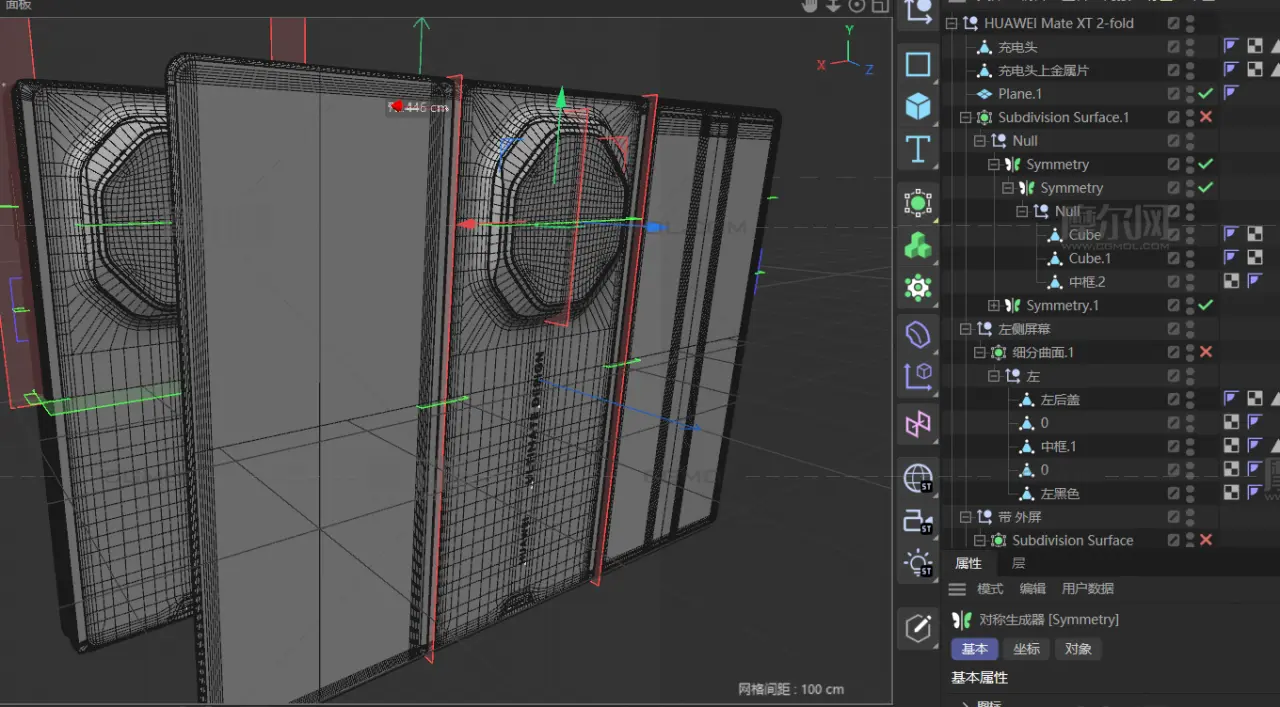Collapse the 左侧屏幕 group
The image size is (1280, 707).
[x=966, y=329]
